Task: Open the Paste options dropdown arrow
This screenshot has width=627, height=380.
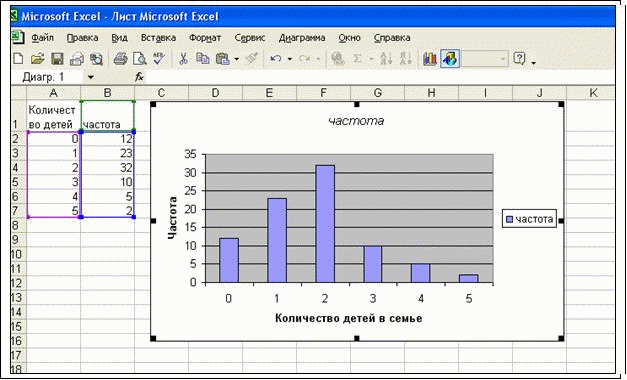Action: [237, 59]
